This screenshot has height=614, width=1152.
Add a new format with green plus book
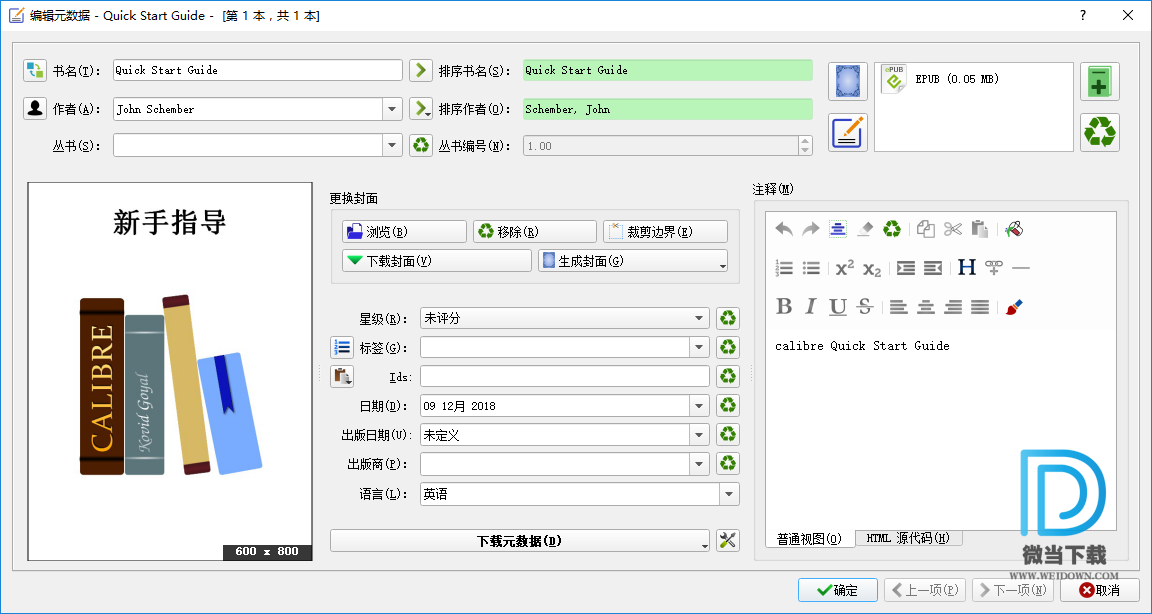tap(1100, 81)
